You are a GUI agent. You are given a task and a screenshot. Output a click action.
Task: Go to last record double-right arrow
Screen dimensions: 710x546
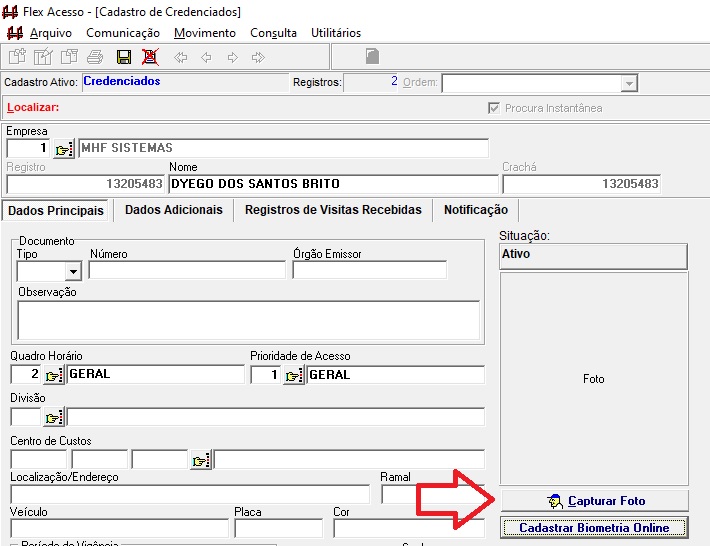tap(258, 57)
